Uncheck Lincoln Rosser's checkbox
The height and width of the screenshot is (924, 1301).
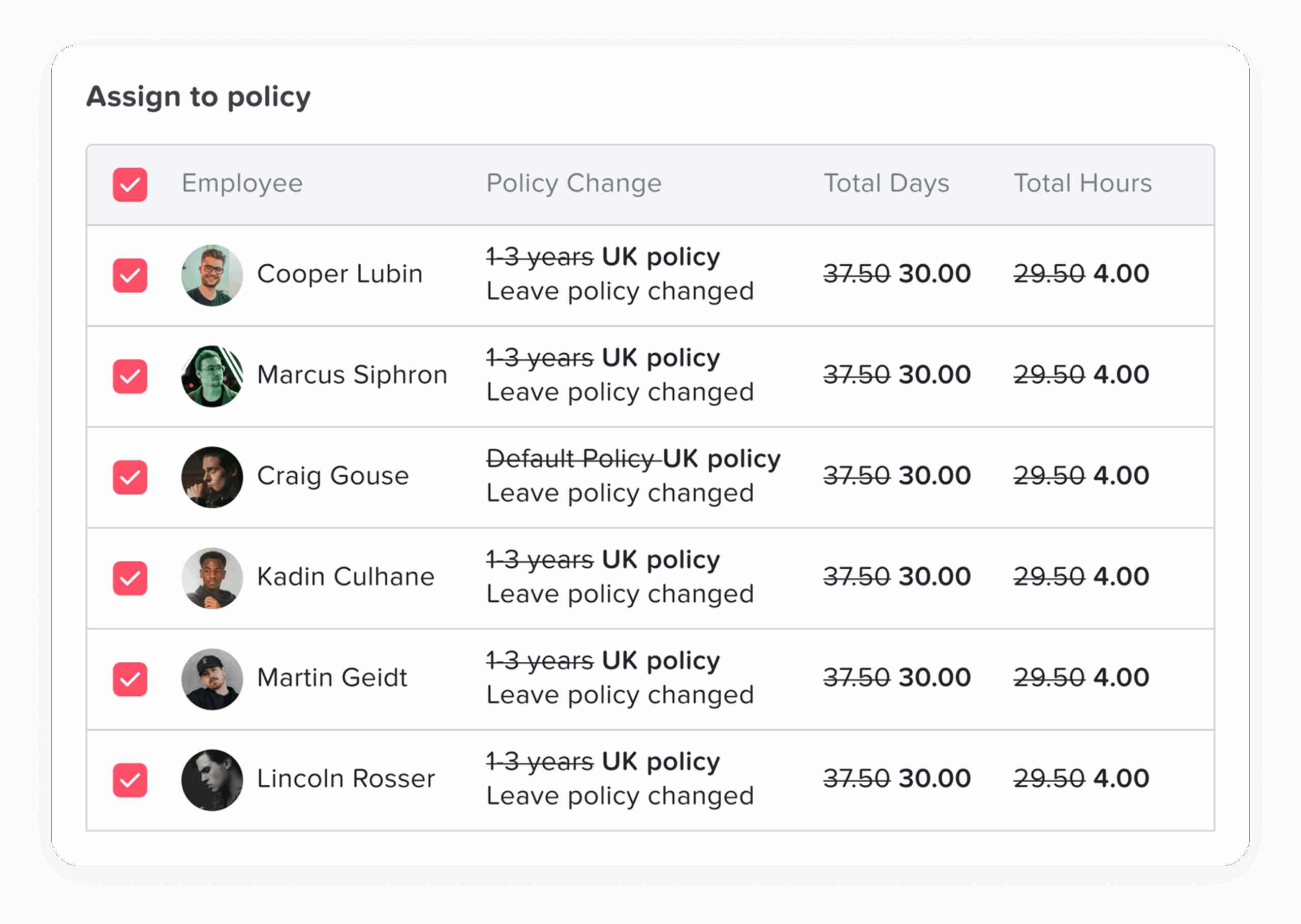point(130,780)
